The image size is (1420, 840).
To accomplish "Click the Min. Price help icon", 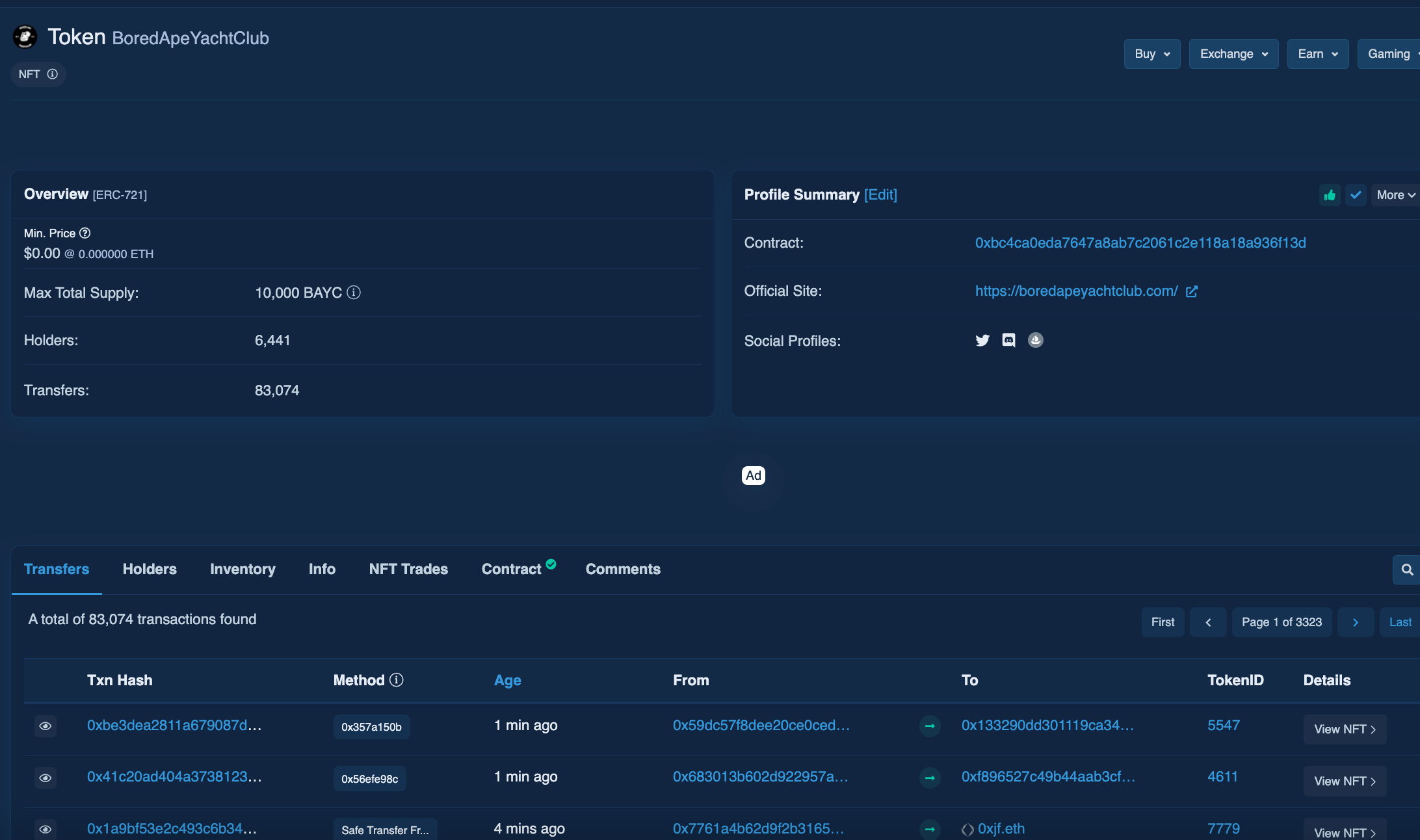I will click(85, 233).
